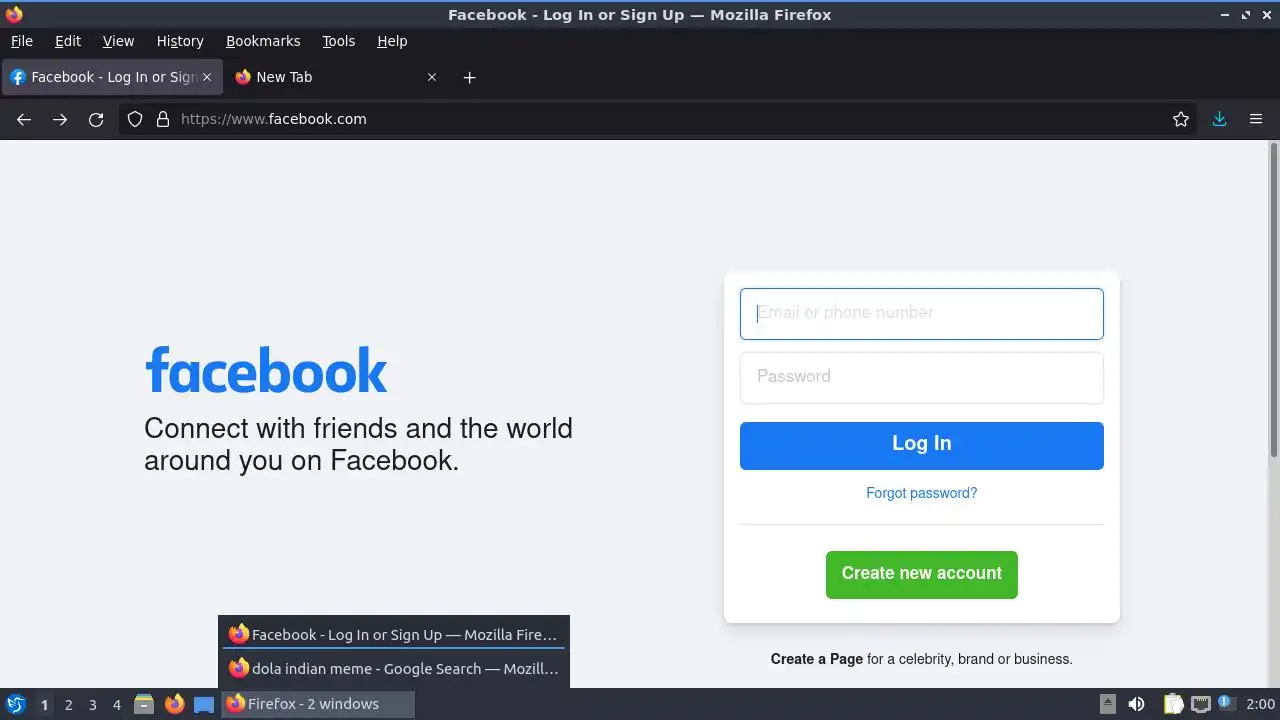Bookmark this page with the star

[1181, 119]
